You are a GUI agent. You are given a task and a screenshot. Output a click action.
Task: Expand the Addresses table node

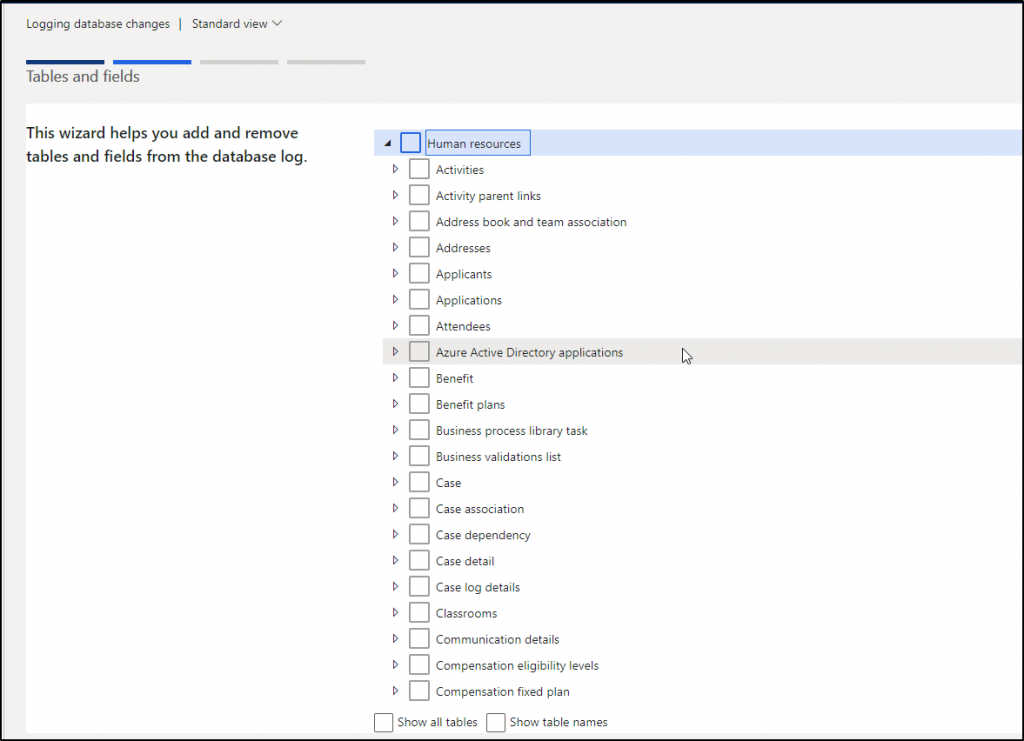point(395,247)
